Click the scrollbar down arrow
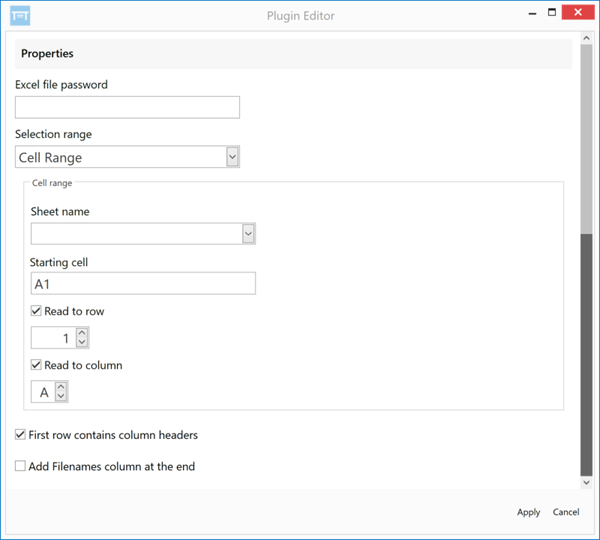Screen dimensions: 600x540 (x=586, y=482)
